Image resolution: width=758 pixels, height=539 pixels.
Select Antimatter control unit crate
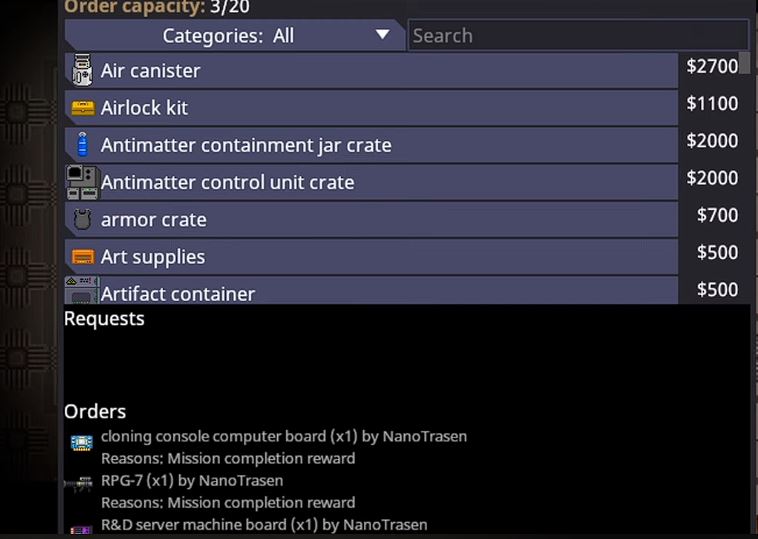coord(372,182)
